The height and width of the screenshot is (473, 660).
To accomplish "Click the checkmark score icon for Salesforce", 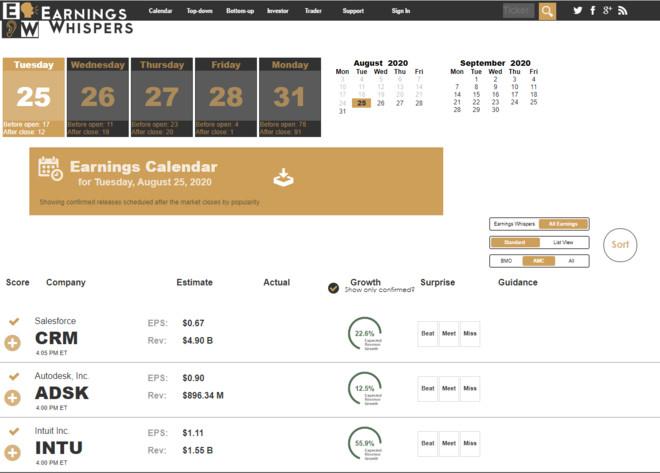I will pos(14,322).
